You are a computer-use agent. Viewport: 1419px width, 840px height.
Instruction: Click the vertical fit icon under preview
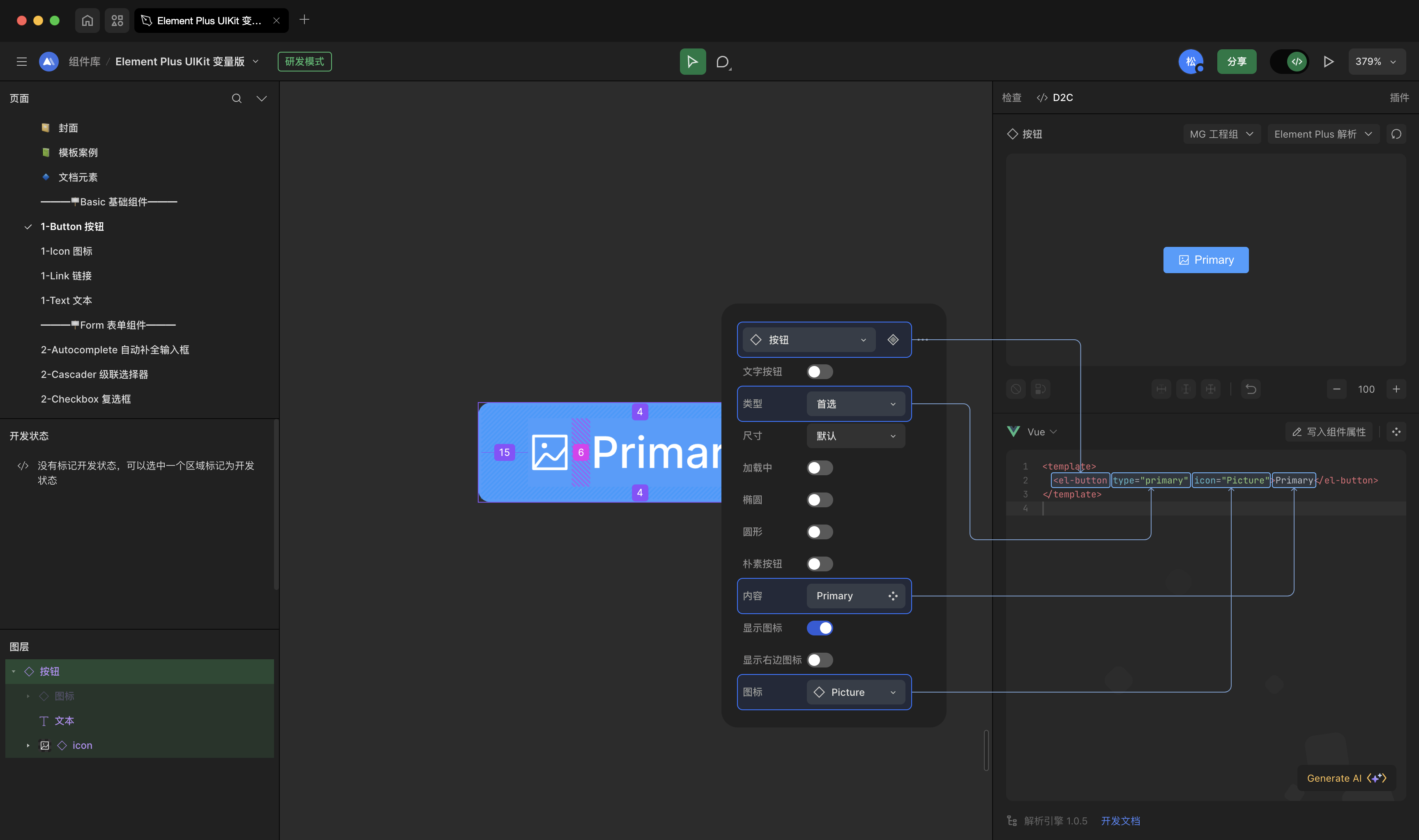coord(1186,389)
